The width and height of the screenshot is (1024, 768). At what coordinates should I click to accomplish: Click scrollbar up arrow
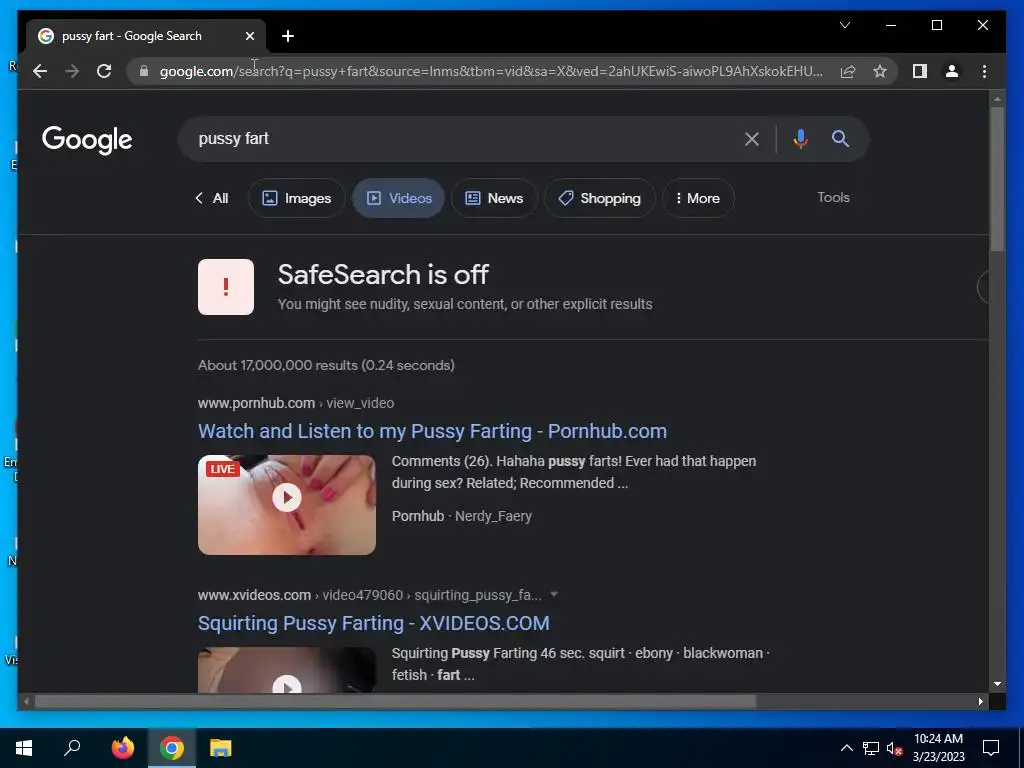997,99
